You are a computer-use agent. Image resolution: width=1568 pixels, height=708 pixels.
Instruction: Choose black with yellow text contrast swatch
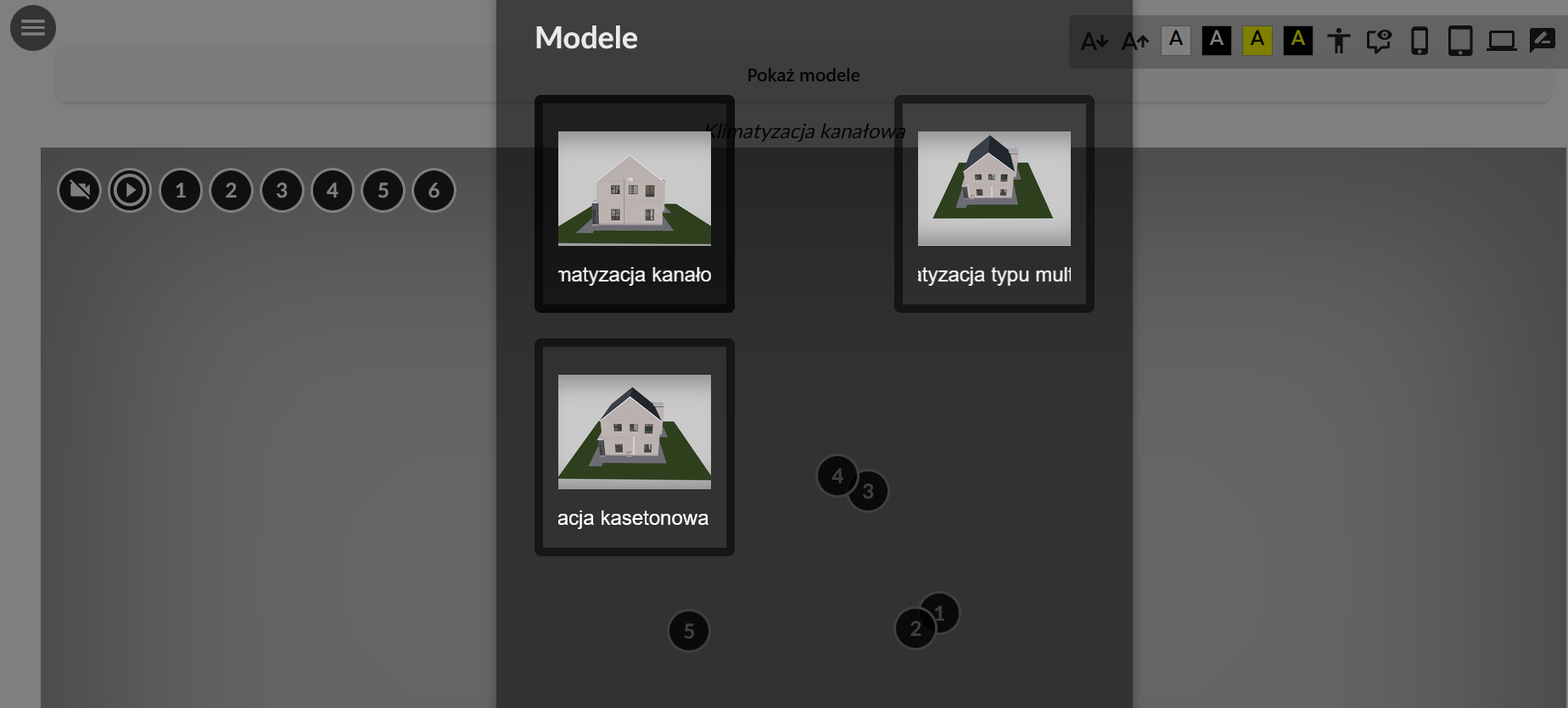coord(1298,40)
